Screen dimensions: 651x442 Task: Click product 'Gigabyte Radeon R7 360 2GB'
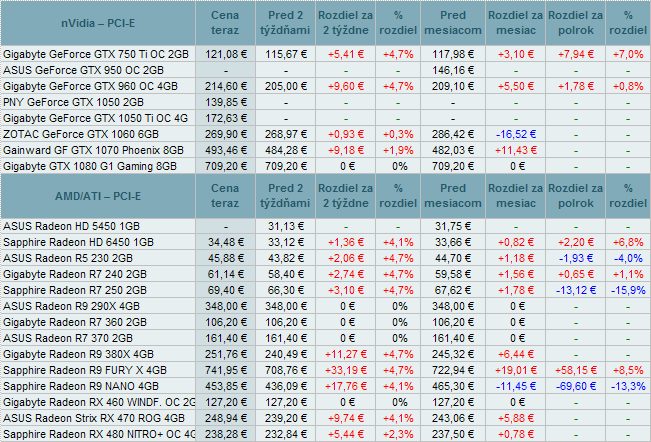(75, 322)
